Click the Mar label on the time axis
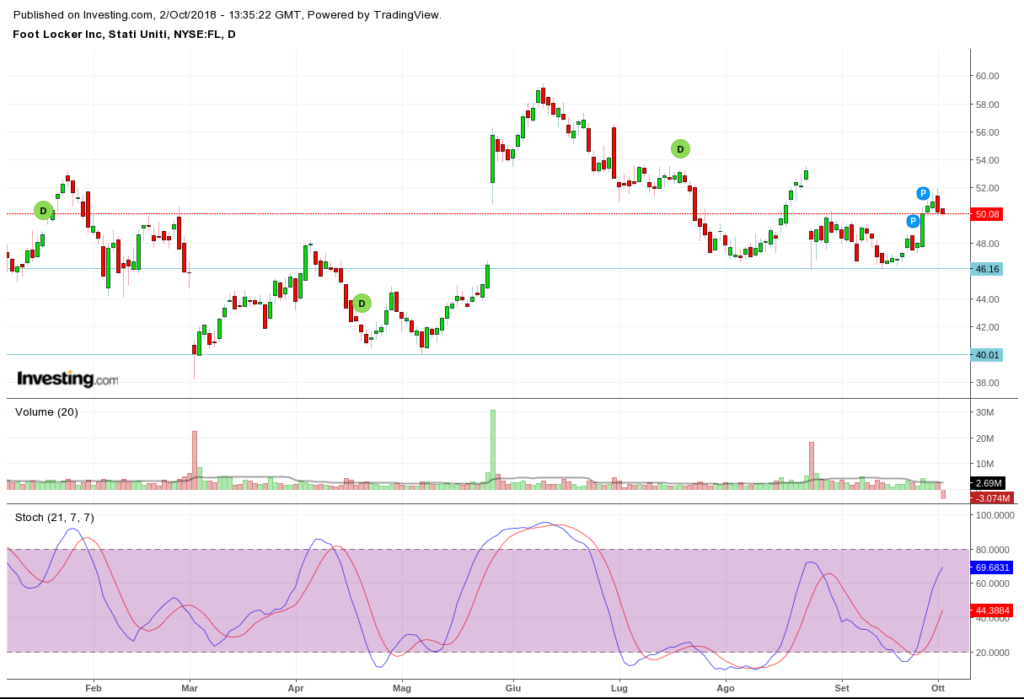The height and width of the screenshot is (699, 1024). [x=189, y=688]
